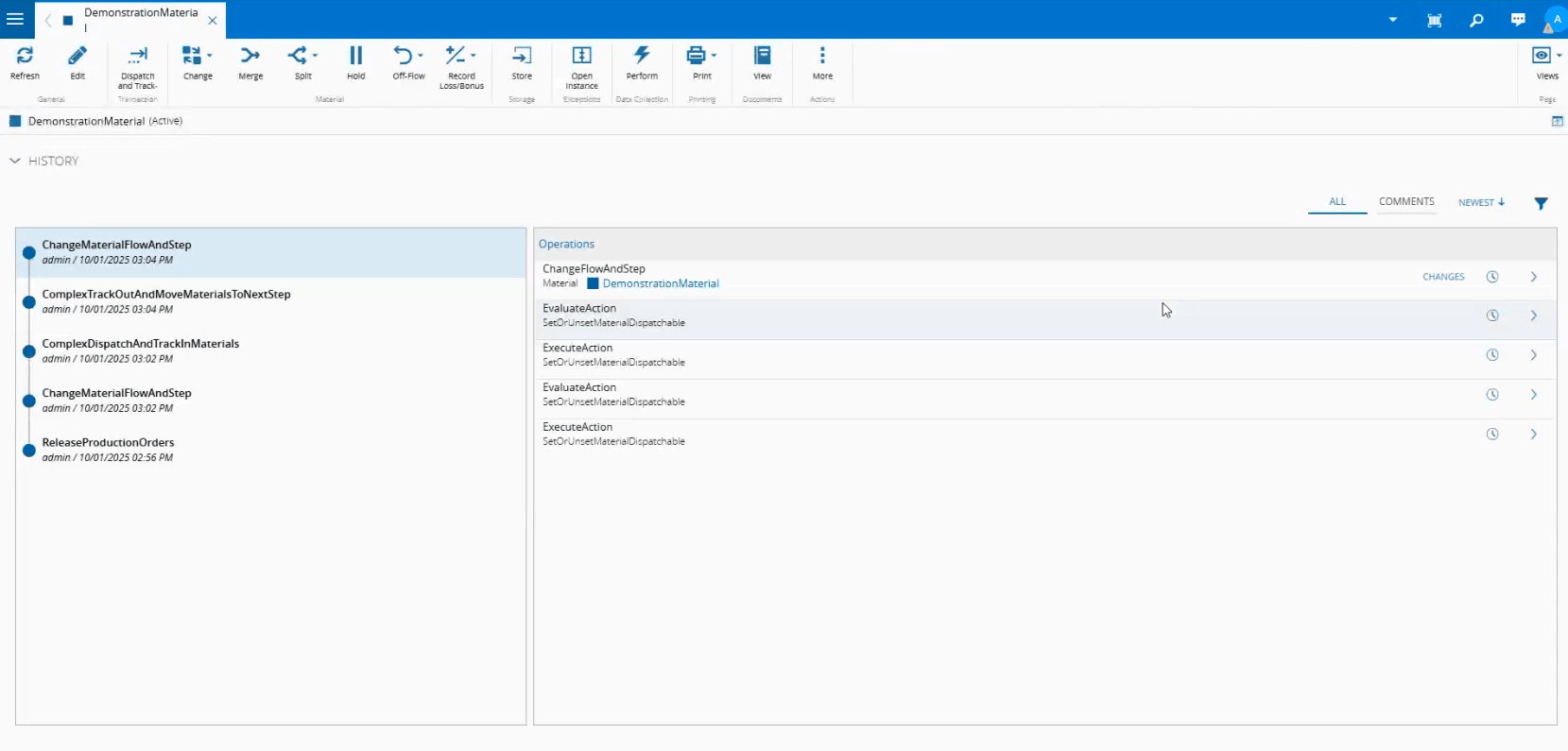Click the search magnifier in header
The width and height of the screenshot is (1568, 751).
click(x=1476, y=20)
